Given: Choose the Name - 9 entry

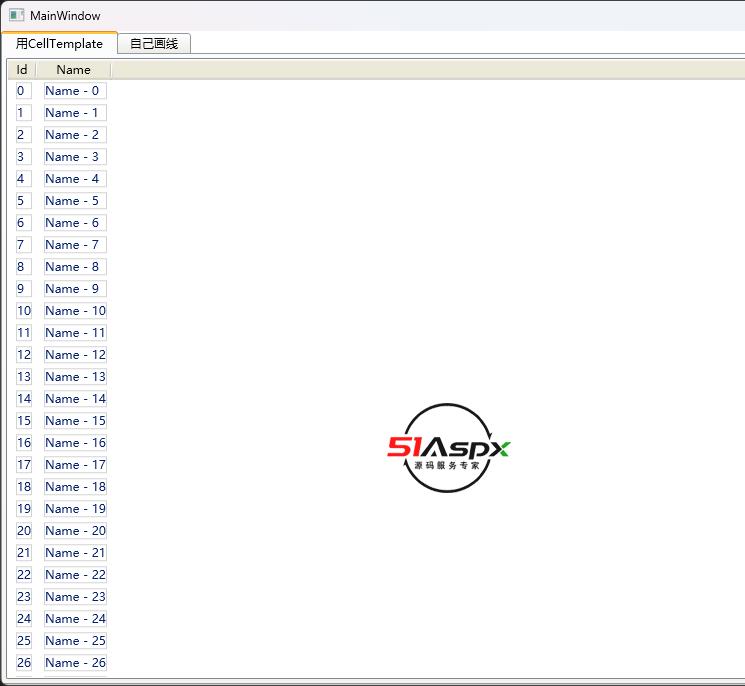Looking at the screenshot, I should pos(74,289).
